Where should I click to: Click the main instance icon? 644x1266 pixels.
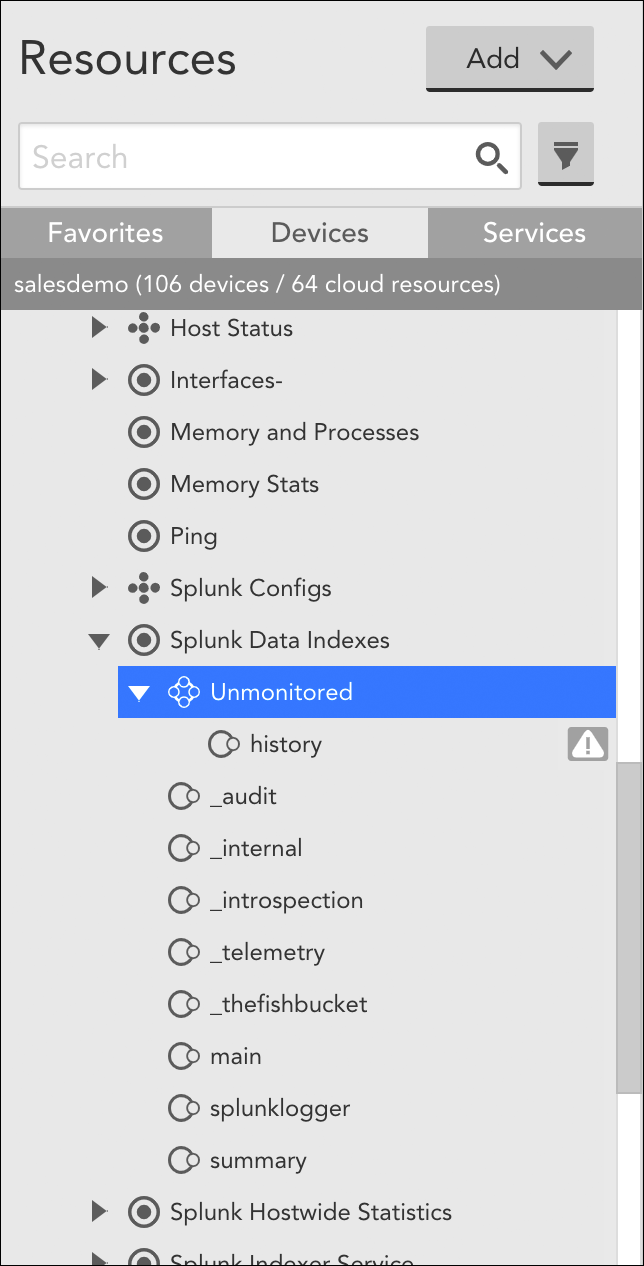point(184,1056)
